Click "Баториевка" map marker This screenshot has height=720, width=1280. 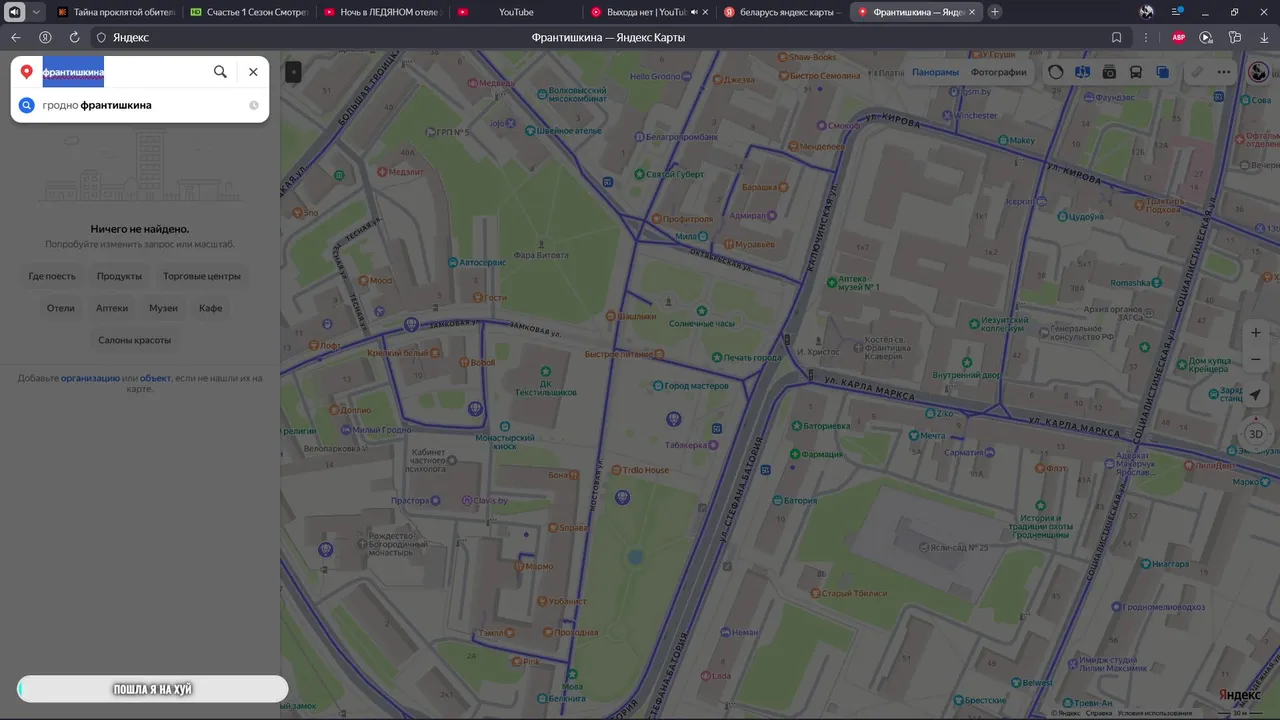pos(820,425)
